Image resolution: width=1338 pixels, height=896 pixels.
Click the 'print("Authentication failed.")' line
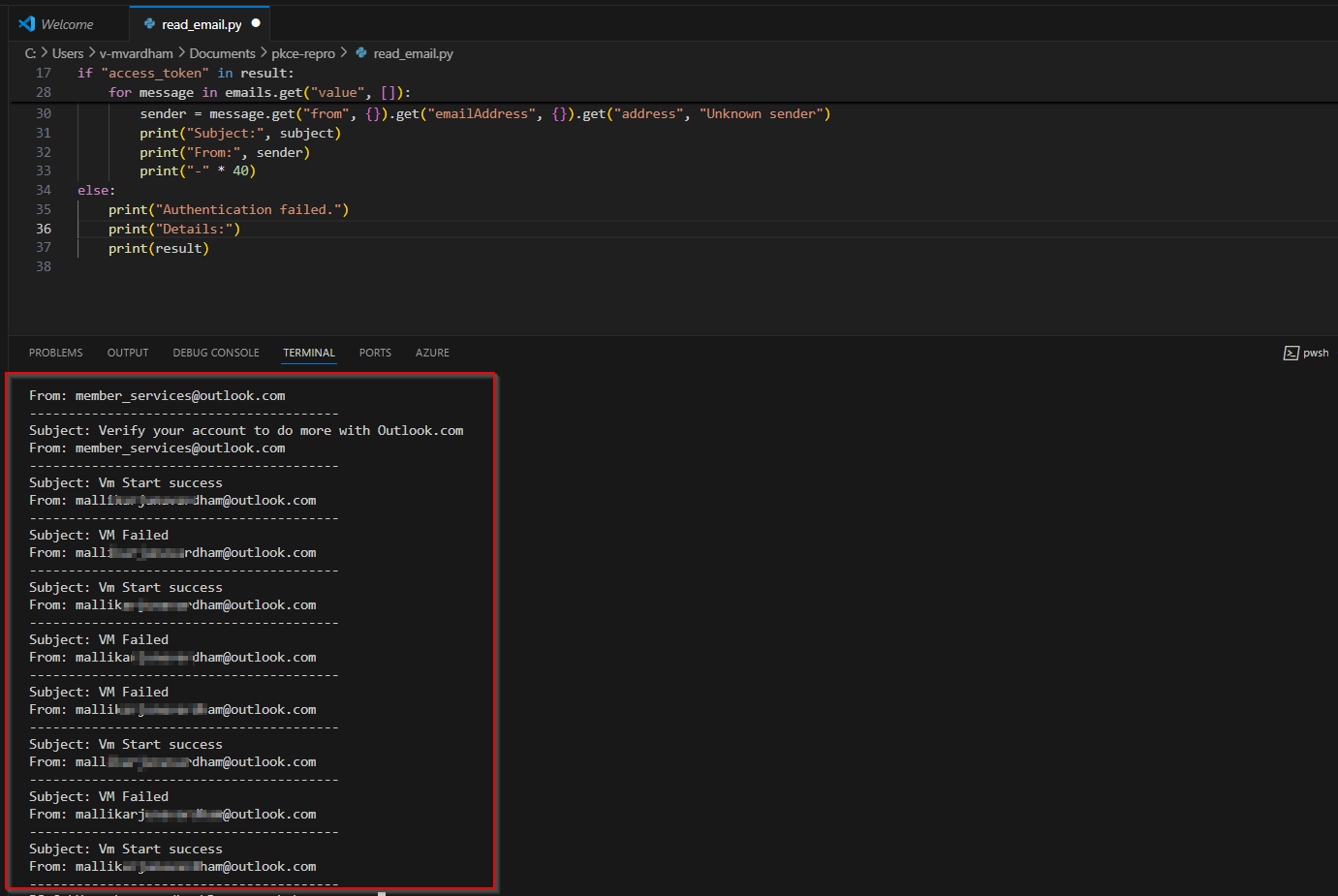point(229,209)
